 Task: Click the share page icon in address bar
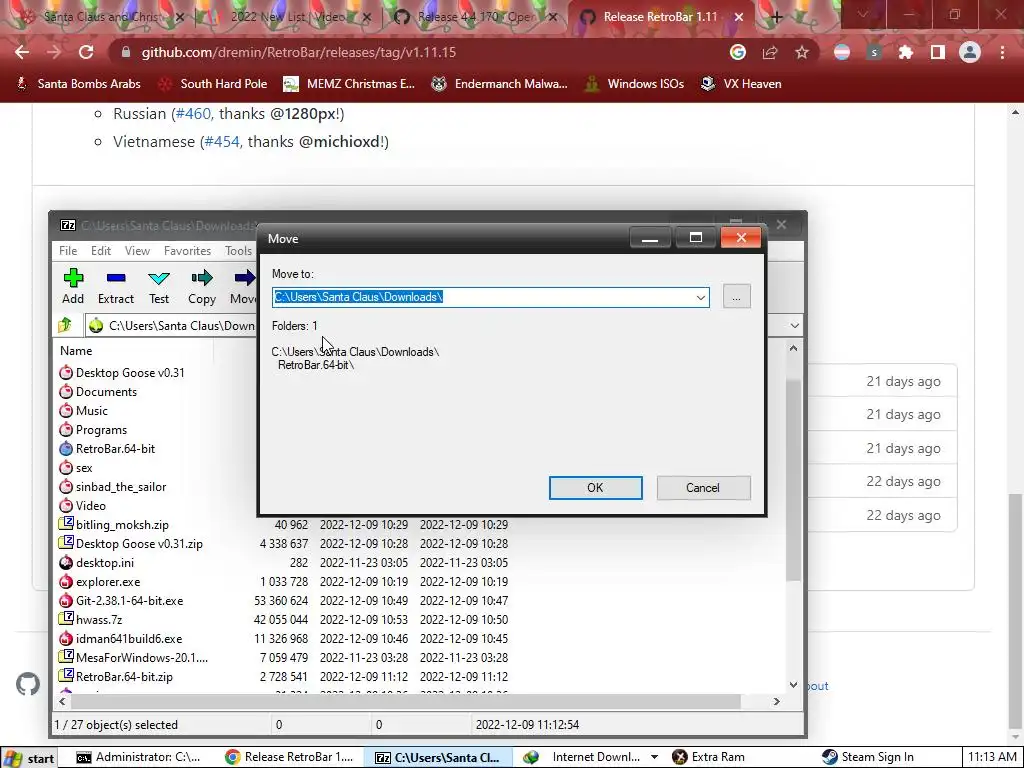pyautogui.click(x=770, y=52)
